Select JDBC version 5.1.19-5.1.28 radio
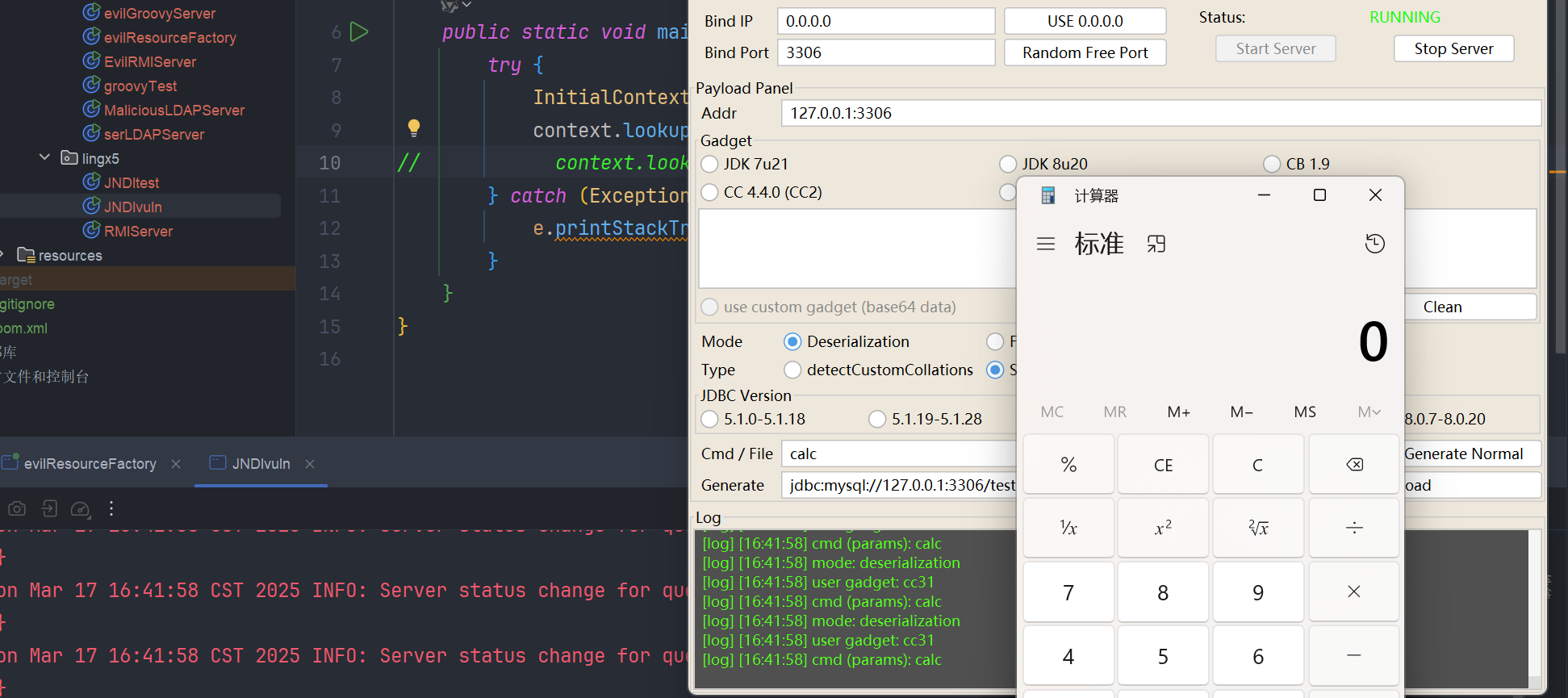This screenshot has height=698, width=1568. point(877,419)
